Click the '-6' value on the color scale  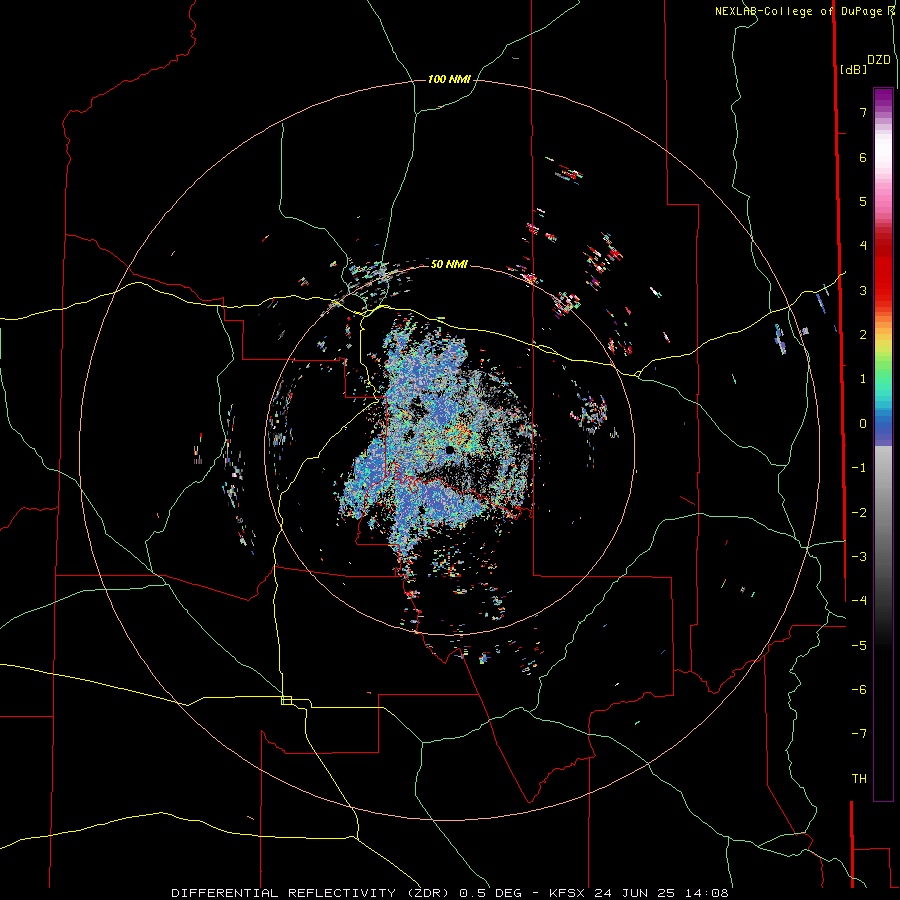(859, 690)
